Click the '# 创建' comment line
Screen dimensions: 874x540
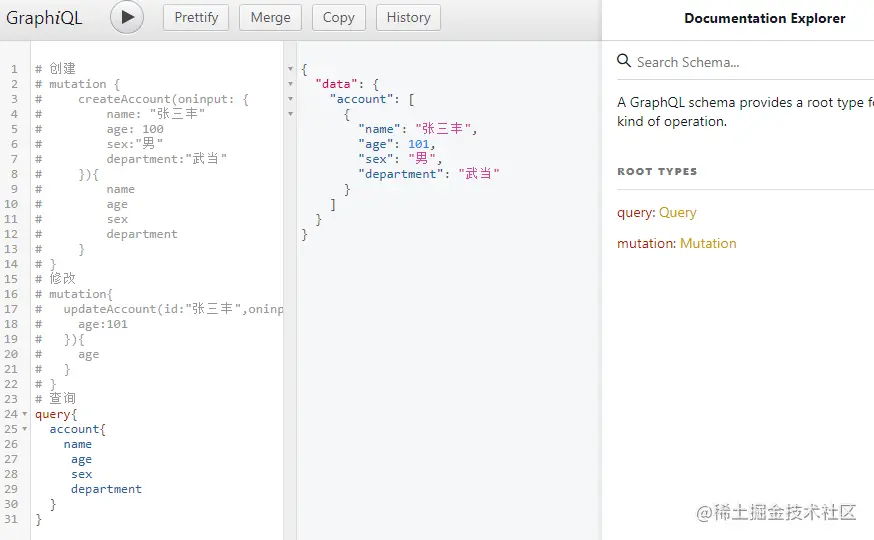55,69
